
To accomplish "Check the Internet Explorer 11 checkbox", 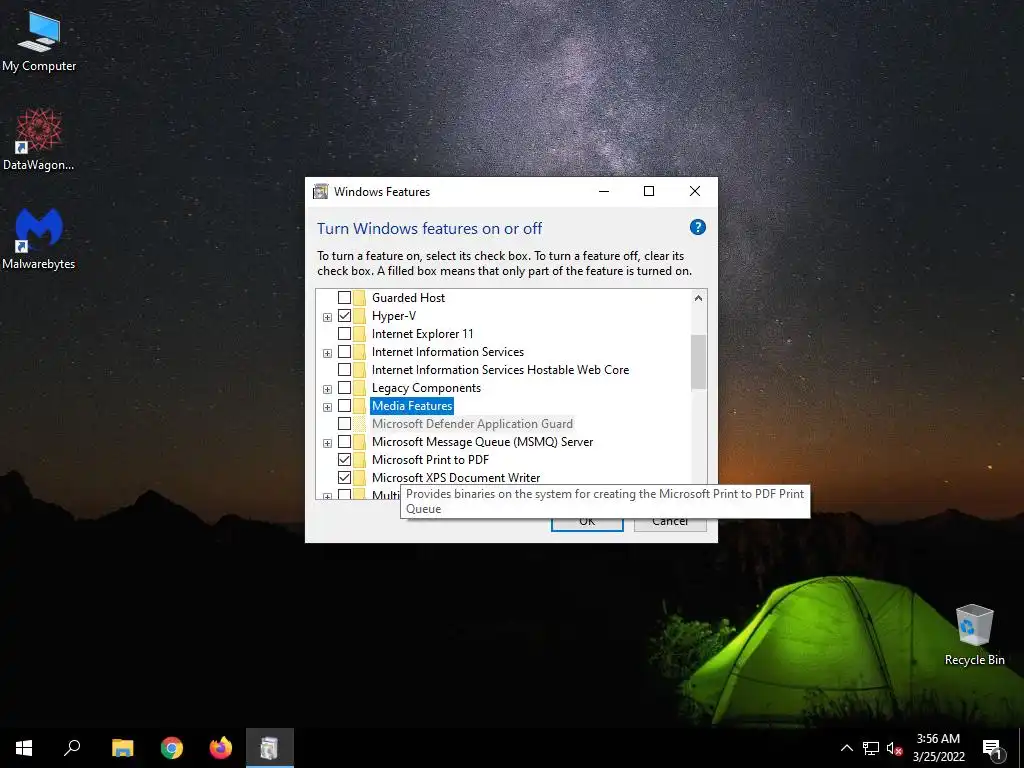I will [x=344, y=334].
